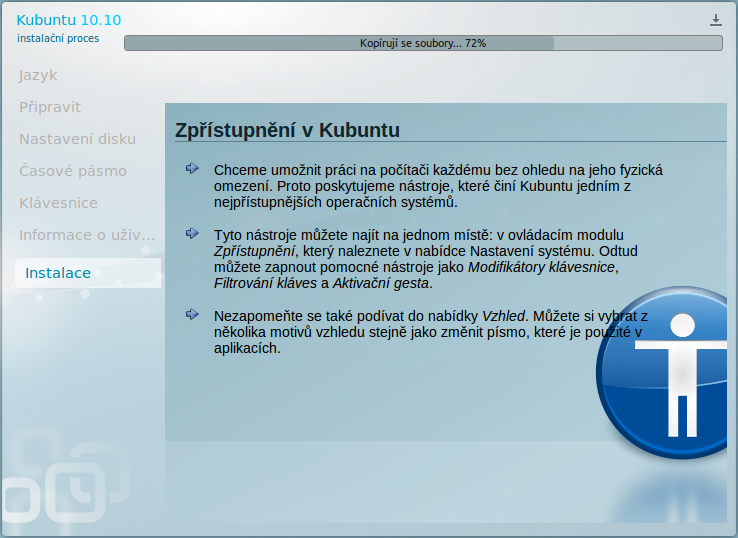Open the Nastavení disku step
This screenshot has width=738, height=538.
pyautogui.click(x=78, y=139)
